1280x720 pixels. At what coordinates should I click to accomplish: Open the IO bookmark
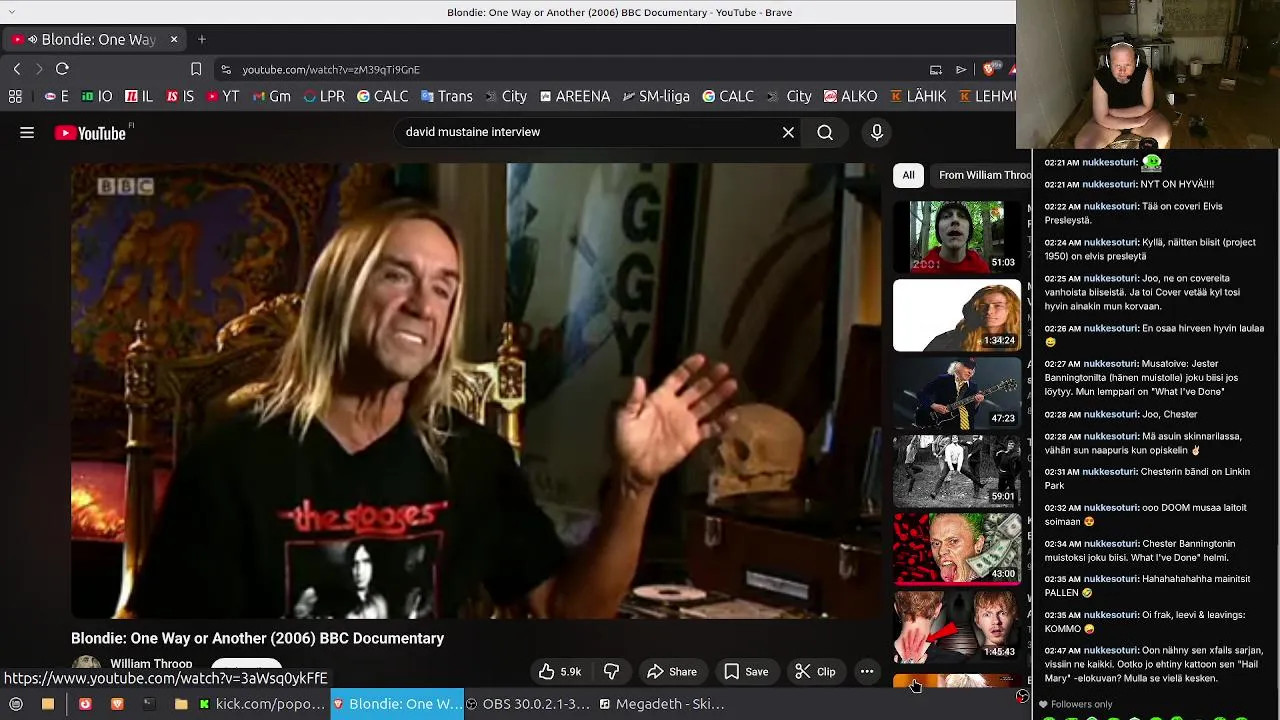[97, 97]
